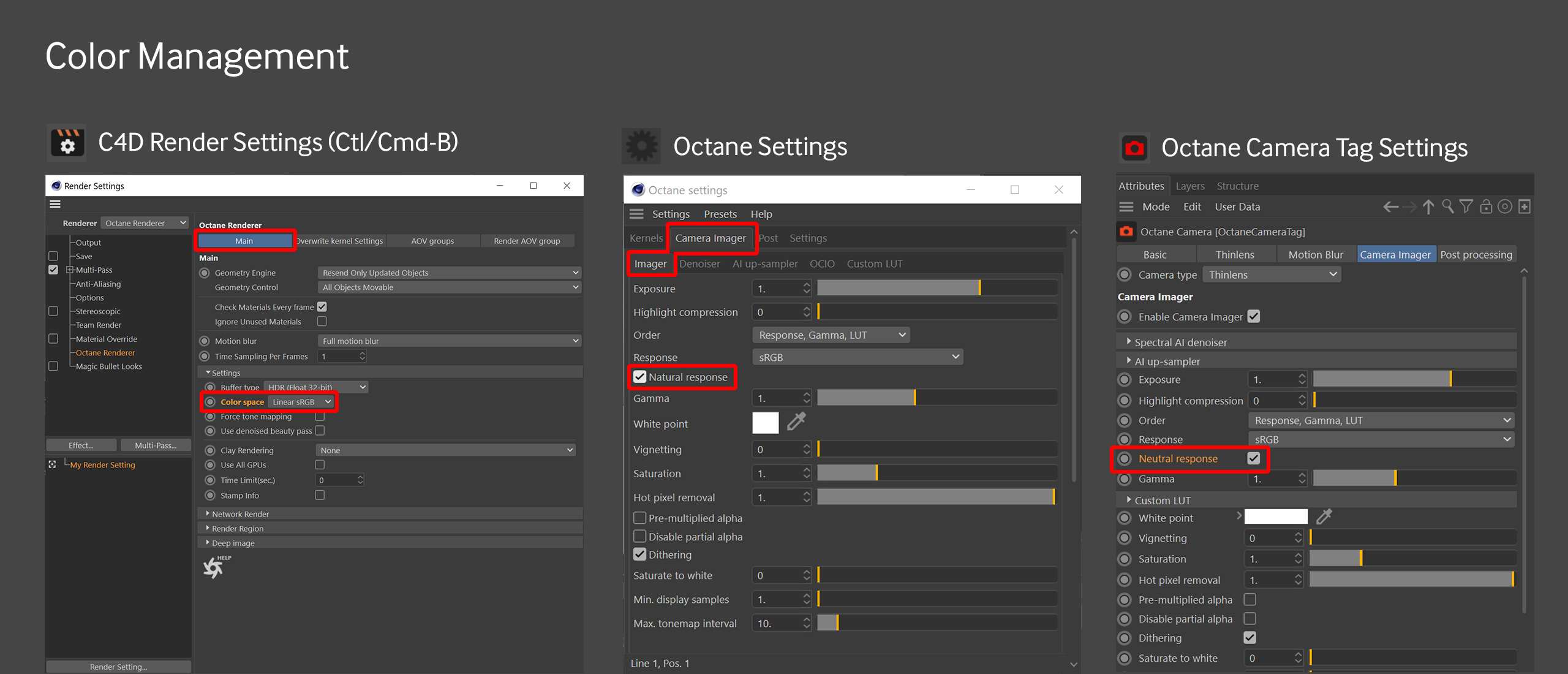Click the search magnifier in the Attributes toolbar
The height and width of the screenshot is (674, 1568).
[1447, 207]
